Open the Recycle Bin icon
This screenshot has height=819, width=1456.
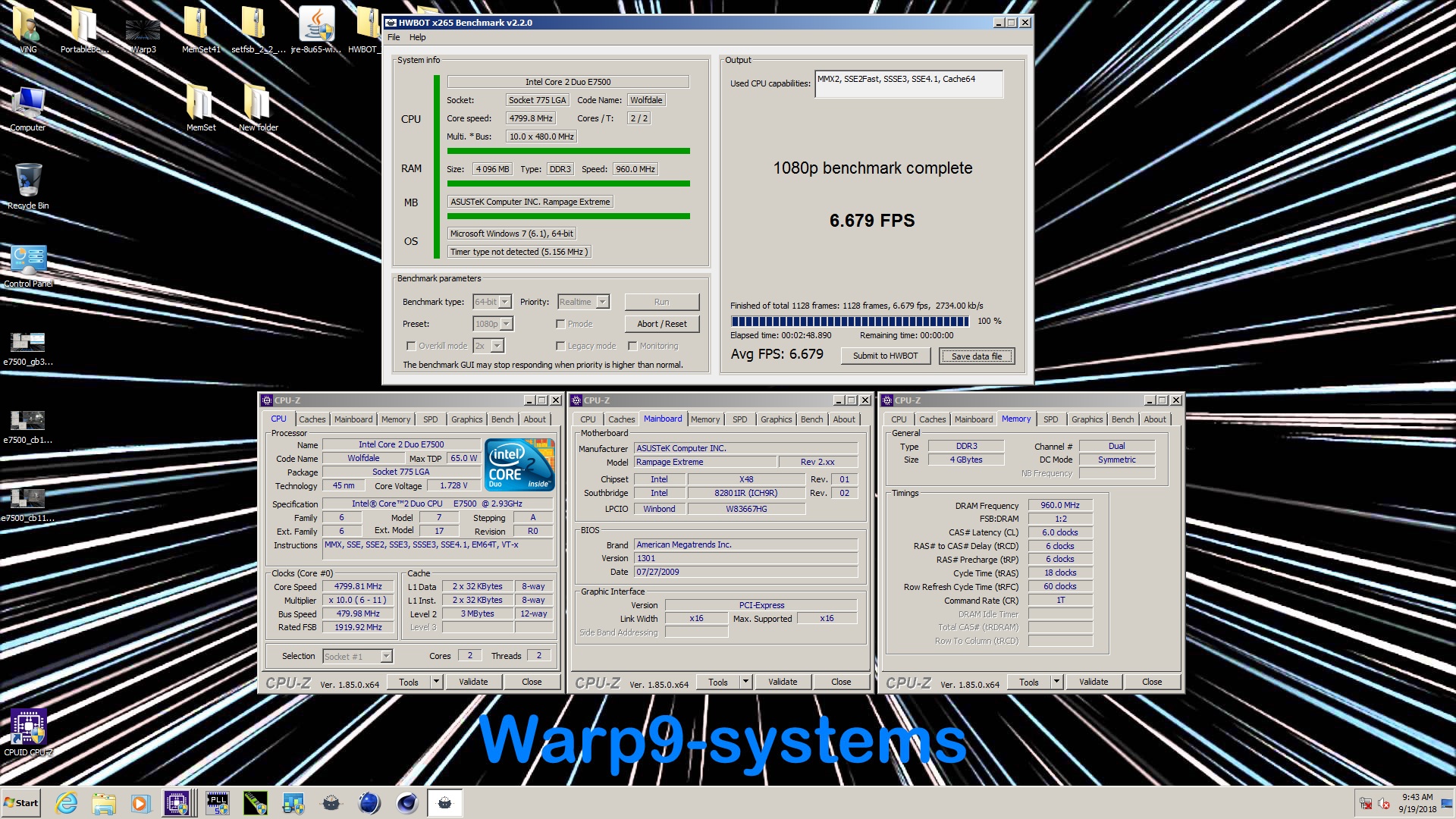[28, 186]
